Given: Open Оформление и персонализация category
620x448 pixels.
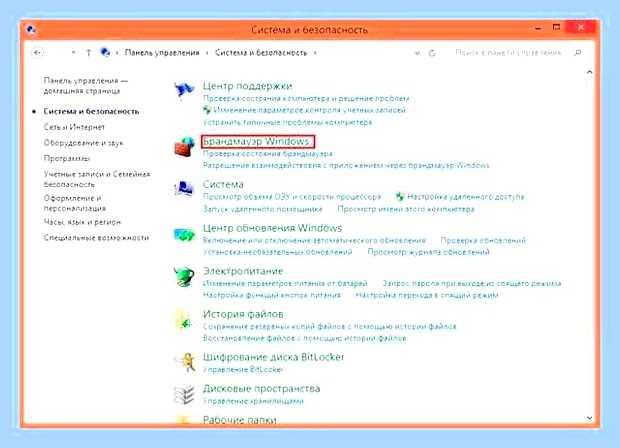Looking at the screenshot, I should [75, 203].
